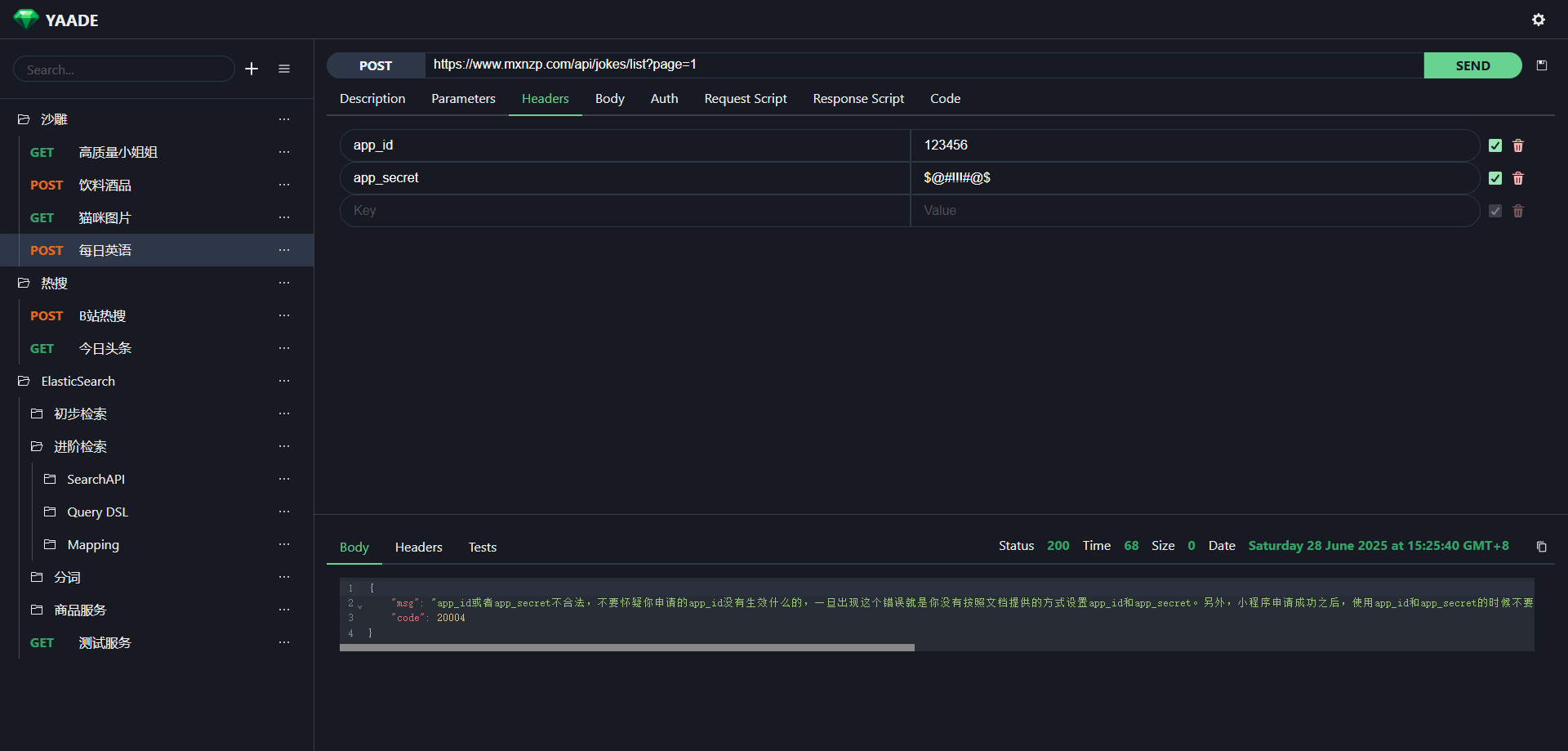Open the POST method dropdown
The height and width of the screenshot is (751, 1568).
pyautogui.click(x=376, y=65)
